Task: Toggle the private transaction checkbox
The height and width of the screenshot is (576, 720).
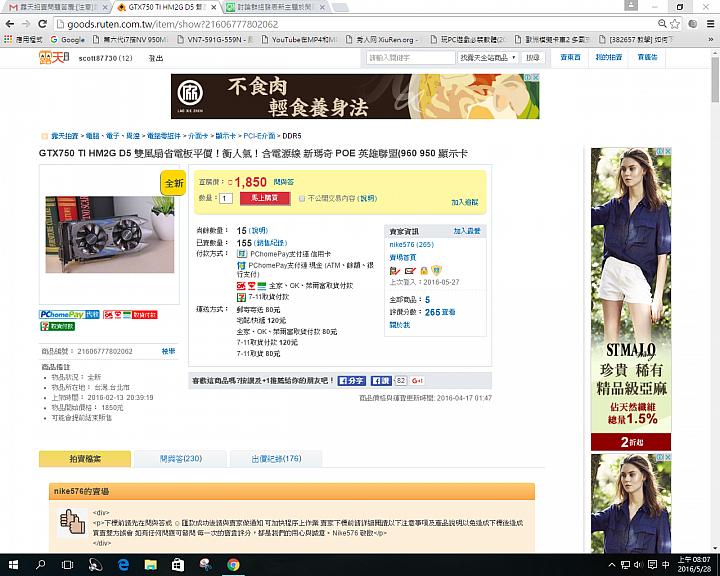Action: 302,198
